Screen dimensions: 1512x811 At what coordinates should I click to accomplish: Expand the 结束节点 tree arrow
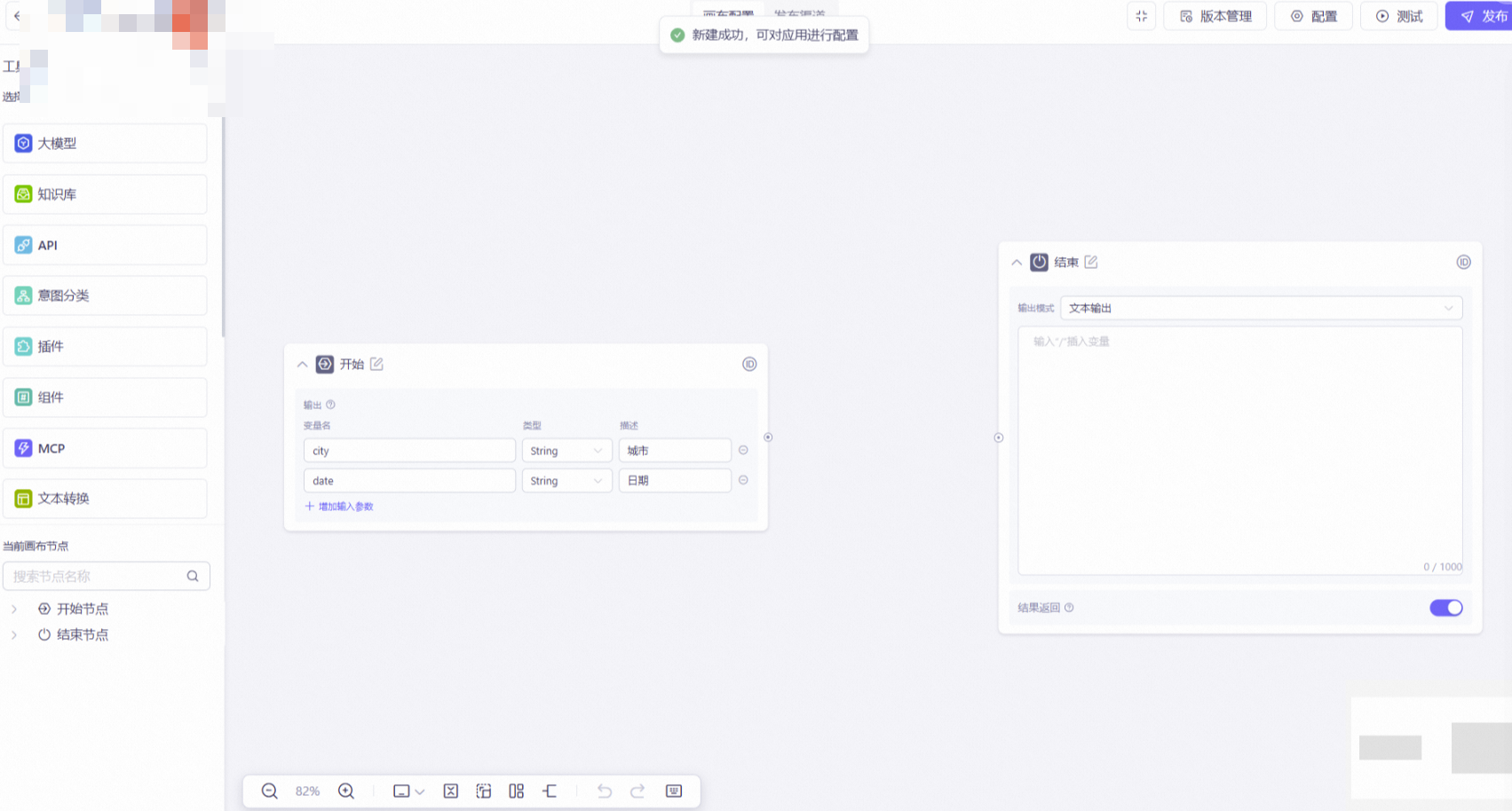click(14, 634)
